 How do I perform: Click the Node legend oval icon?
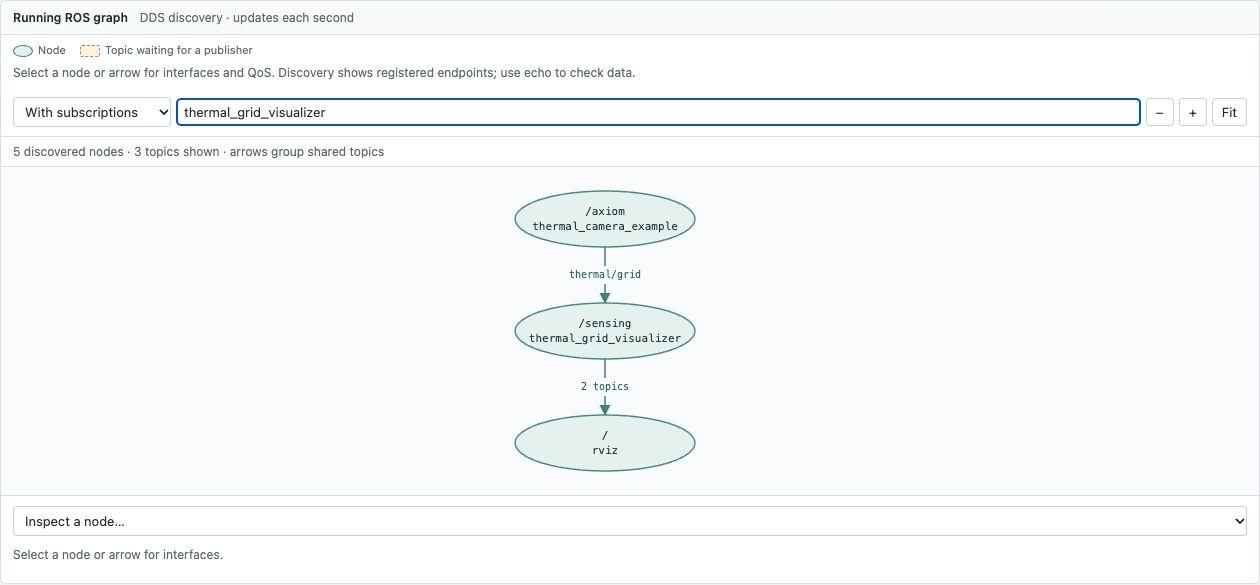(23, 50)
